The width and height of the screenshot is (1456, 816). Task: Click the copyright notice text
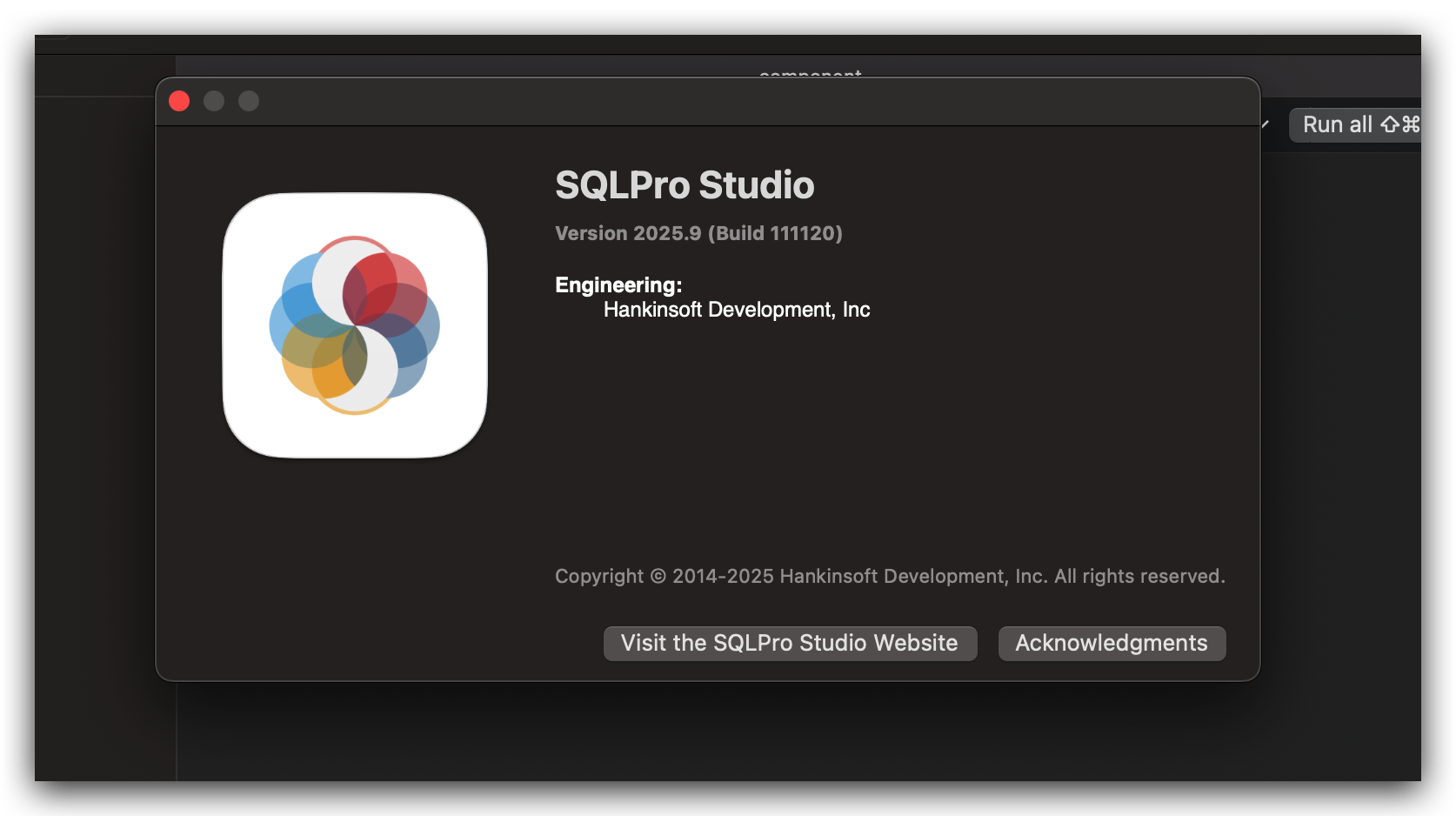point(889,576)
